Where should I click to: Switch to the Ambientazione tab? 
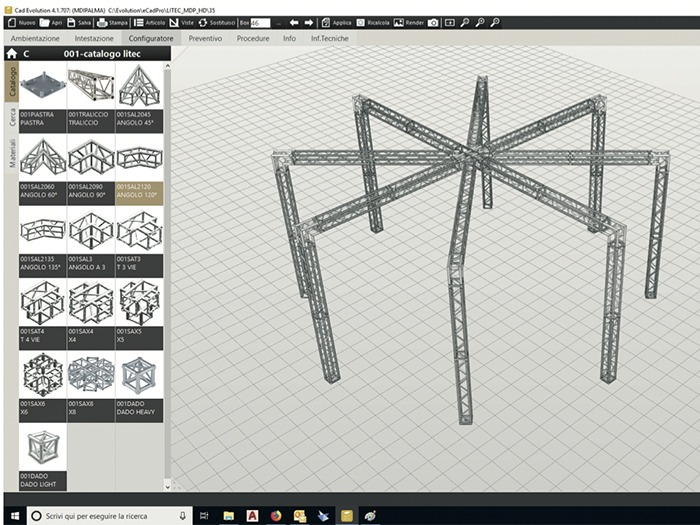pos(34,38)
